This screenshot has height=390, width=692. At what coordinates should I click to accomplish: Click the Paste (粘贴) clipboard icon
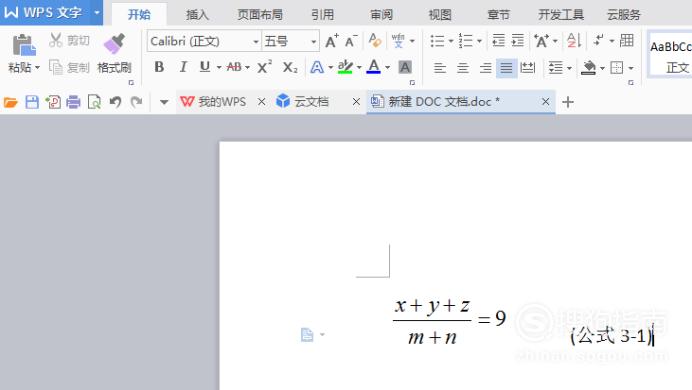[x=23, y=45]
